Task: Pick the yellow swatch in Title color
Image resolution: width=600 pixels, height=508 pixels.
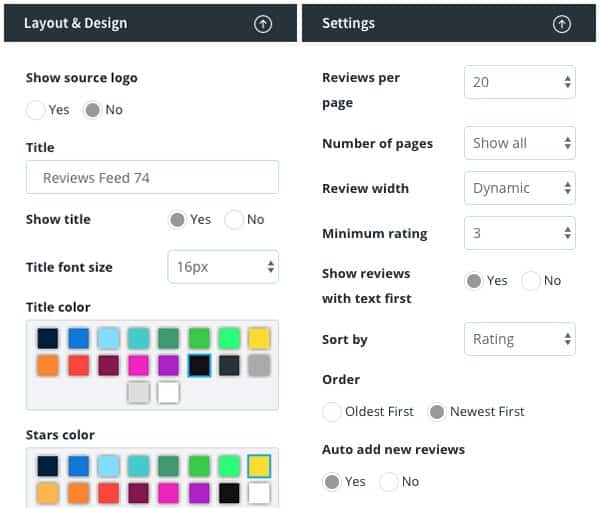Action: pos(259,339)
